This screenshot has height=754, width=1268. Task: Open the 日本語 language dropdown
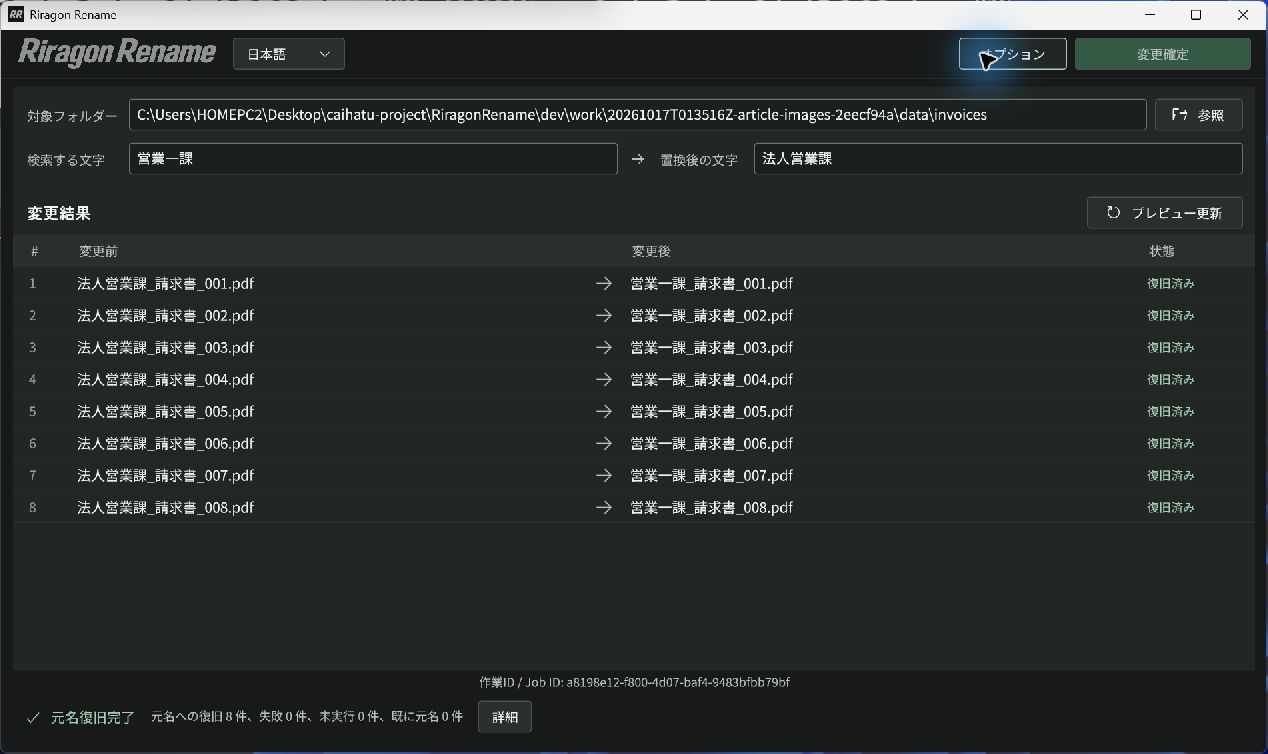[289, 54]
